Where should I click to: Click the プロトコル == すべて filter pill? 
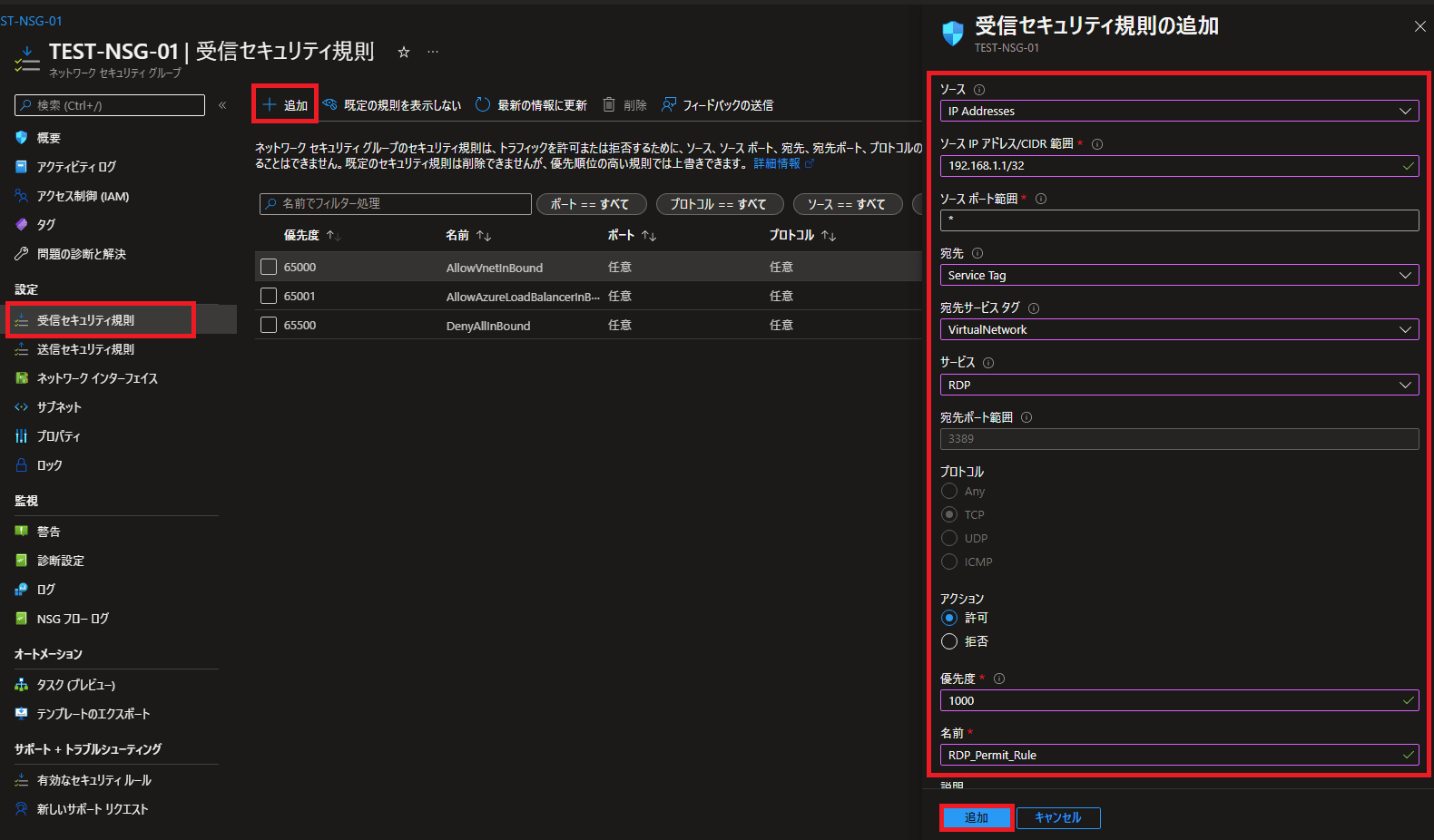click(x=719, y=204)
